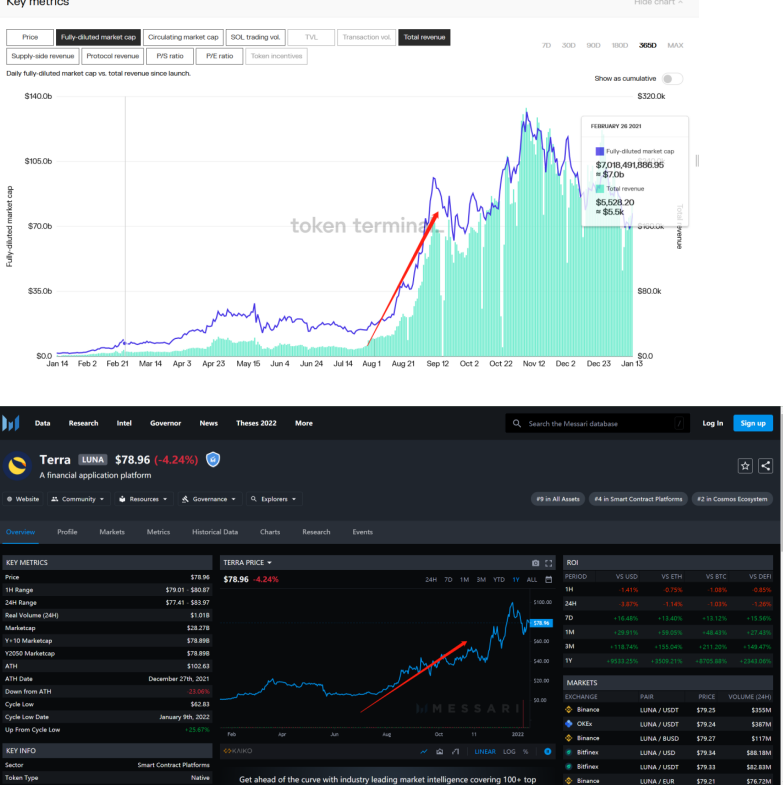
Task: Click the OKEx exchange icon
Action: [569, 723]
